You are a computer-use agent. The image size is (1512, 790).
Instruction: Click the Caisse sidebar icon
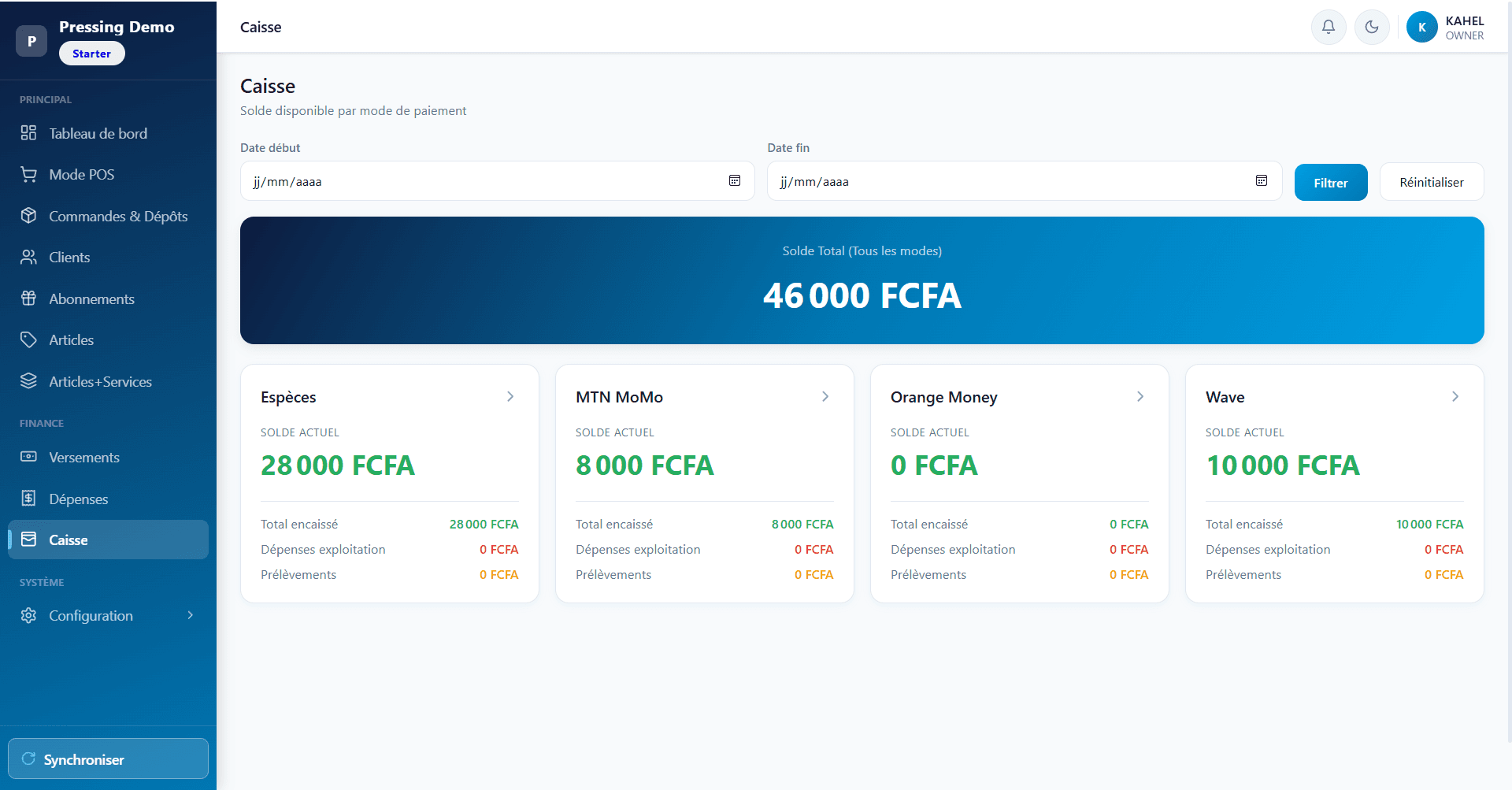[x=28, y=540]
